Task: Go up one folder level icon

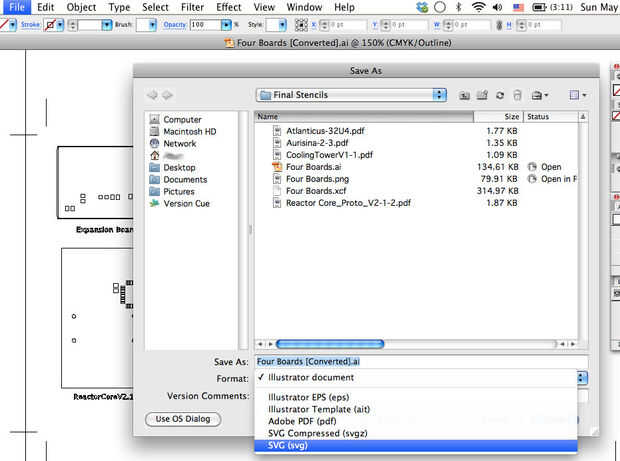Action: [464, 95]
